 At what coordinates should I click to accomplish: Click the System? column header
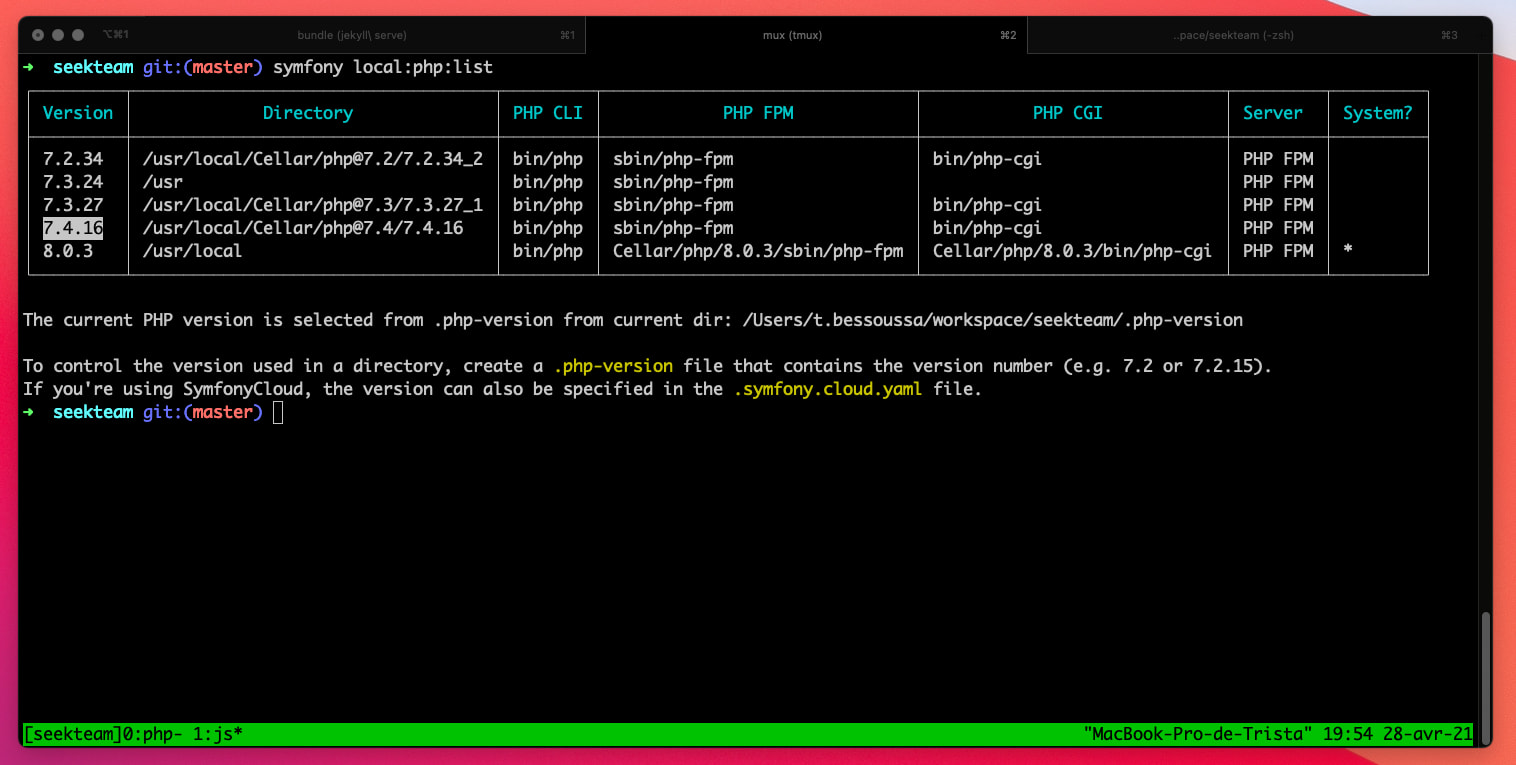(1378, 113)
